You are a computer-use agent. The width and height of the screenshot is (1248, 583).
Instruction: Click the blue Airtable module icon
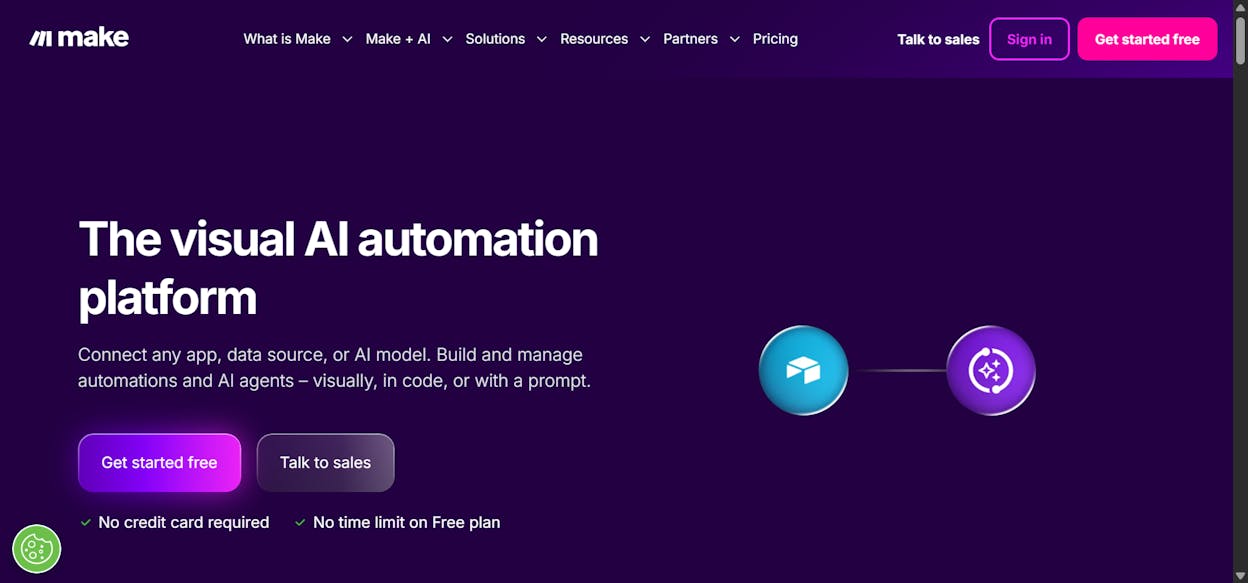pos(803,371)
